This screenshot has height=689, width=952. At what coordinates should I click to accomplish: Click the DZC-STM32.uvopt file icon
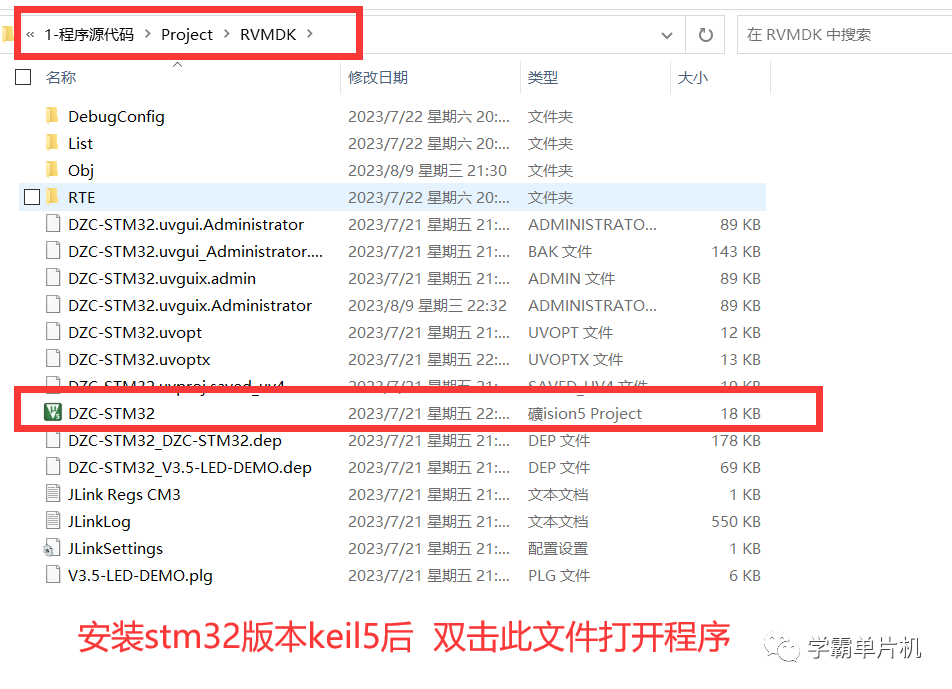click(53, 332)
